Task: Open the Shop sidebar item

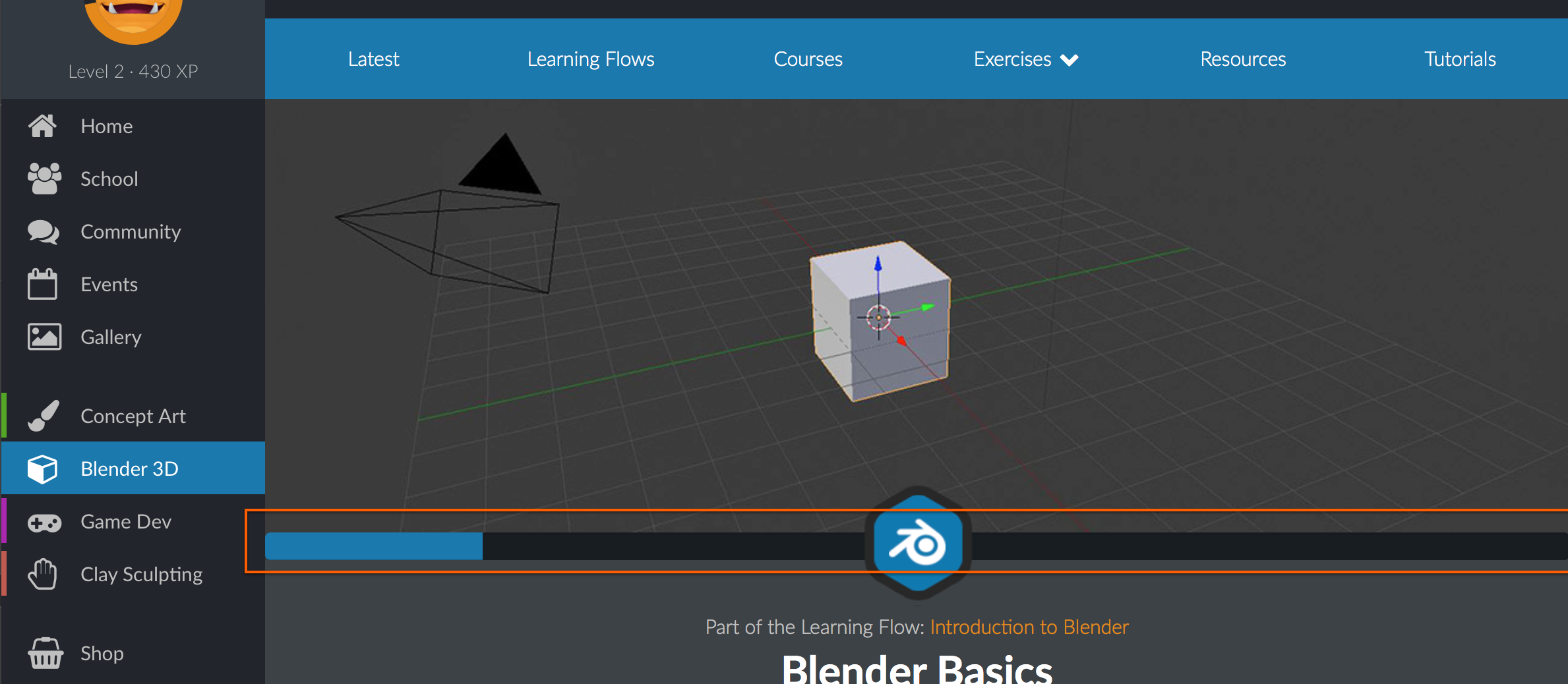Action: point(133,653)
